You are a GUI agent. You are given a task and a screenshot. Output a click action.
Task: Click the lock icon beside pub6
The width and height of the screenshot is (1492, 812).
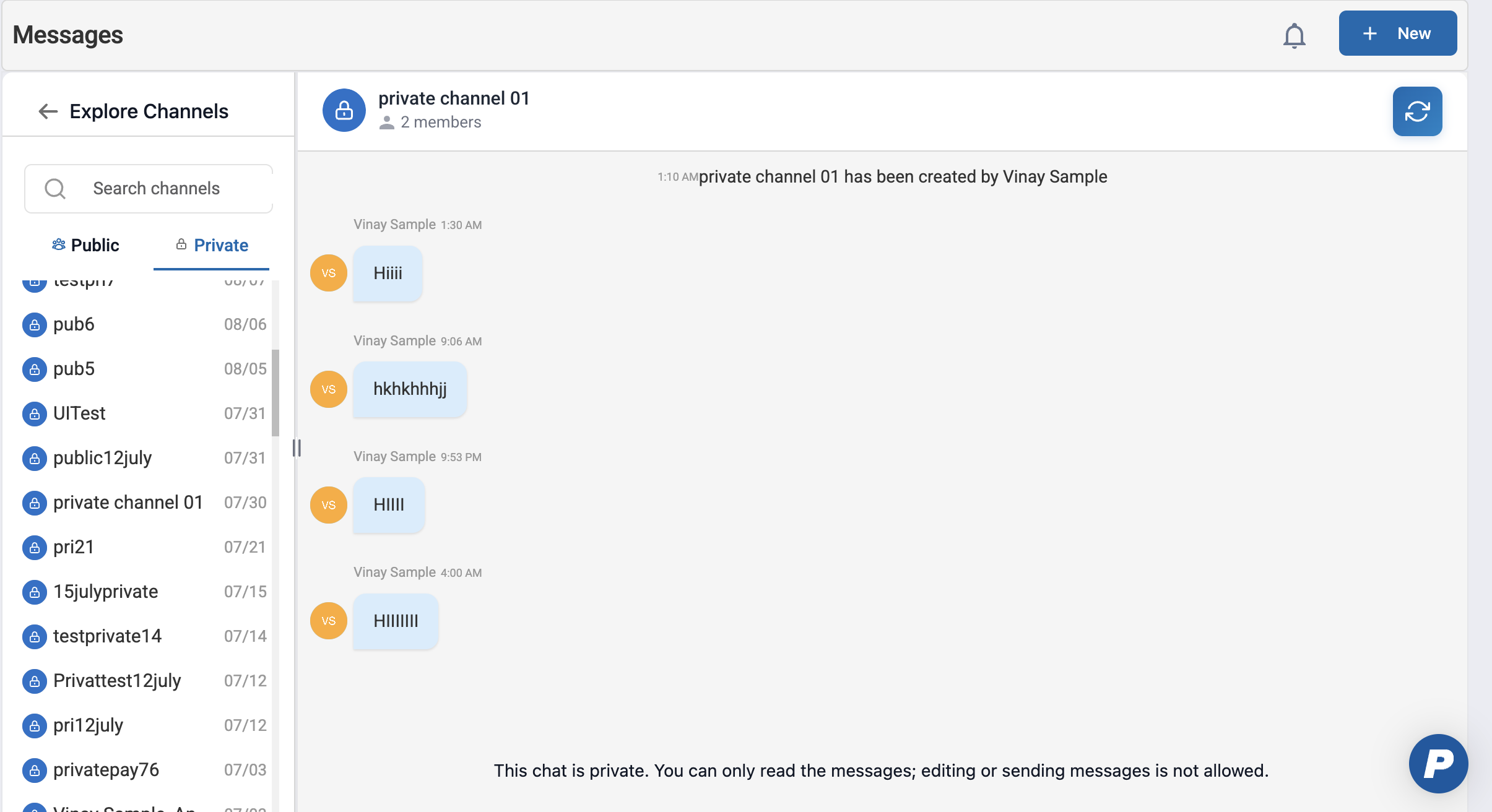[35, 325]
